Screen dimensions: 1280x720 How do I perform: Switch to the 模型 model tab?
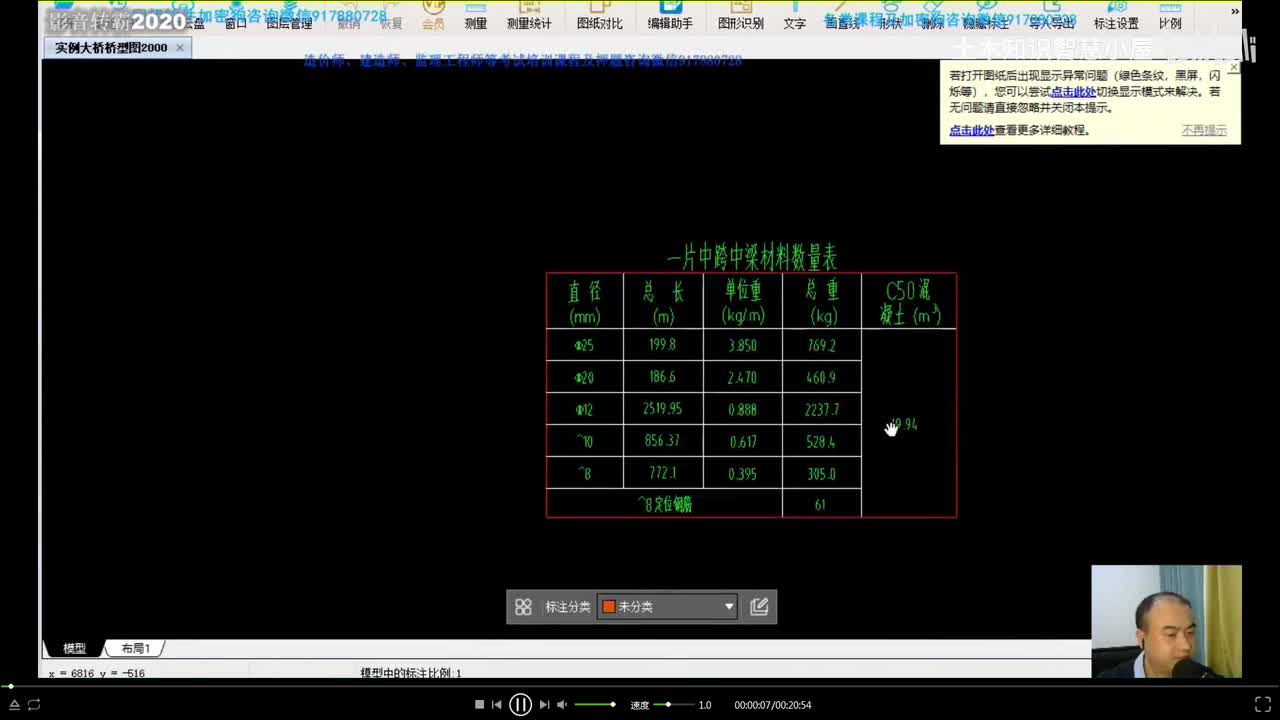[74, 648]
